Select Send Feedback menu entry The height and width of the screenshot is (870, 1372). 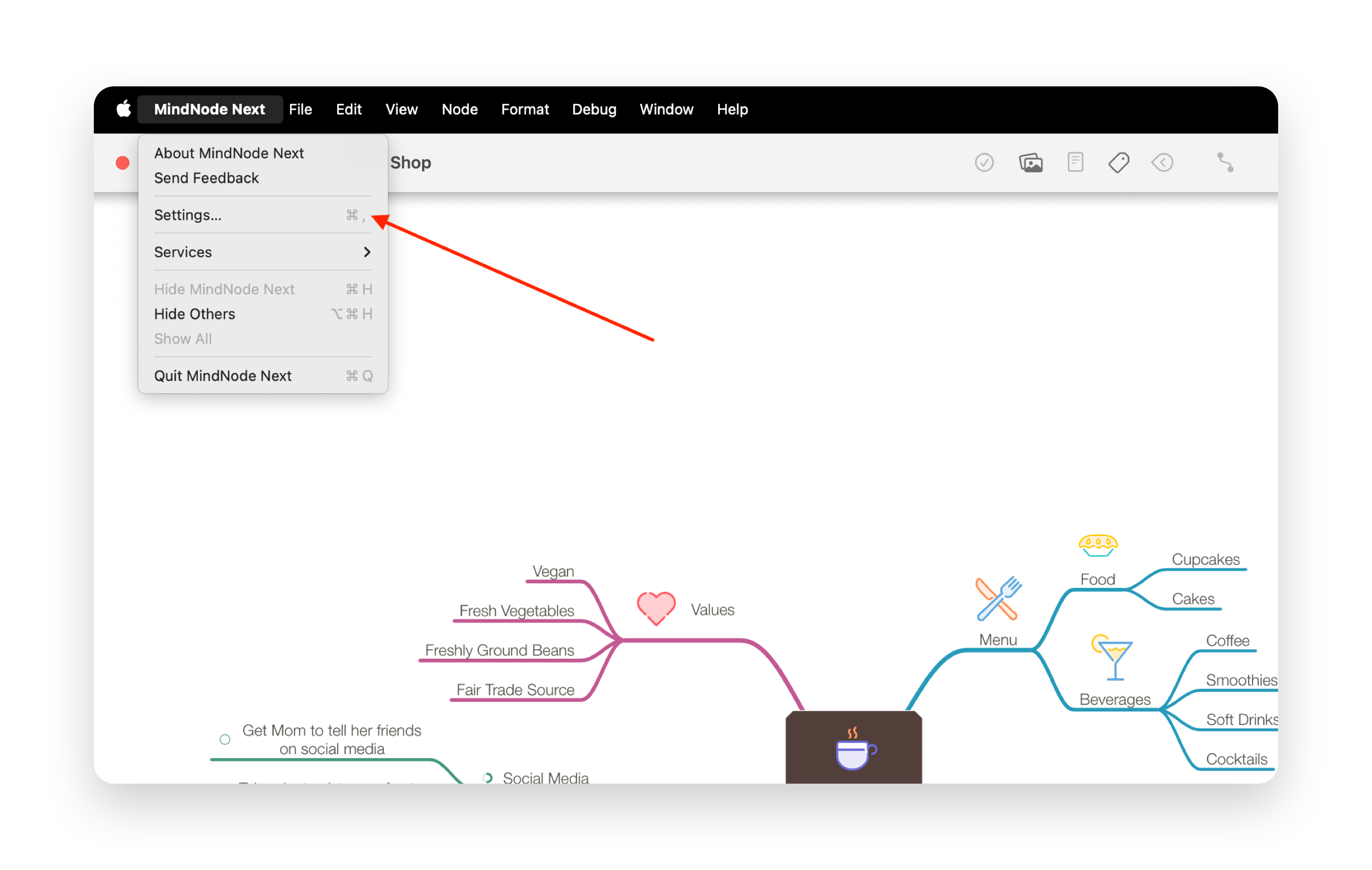click(x=262, y=178)
